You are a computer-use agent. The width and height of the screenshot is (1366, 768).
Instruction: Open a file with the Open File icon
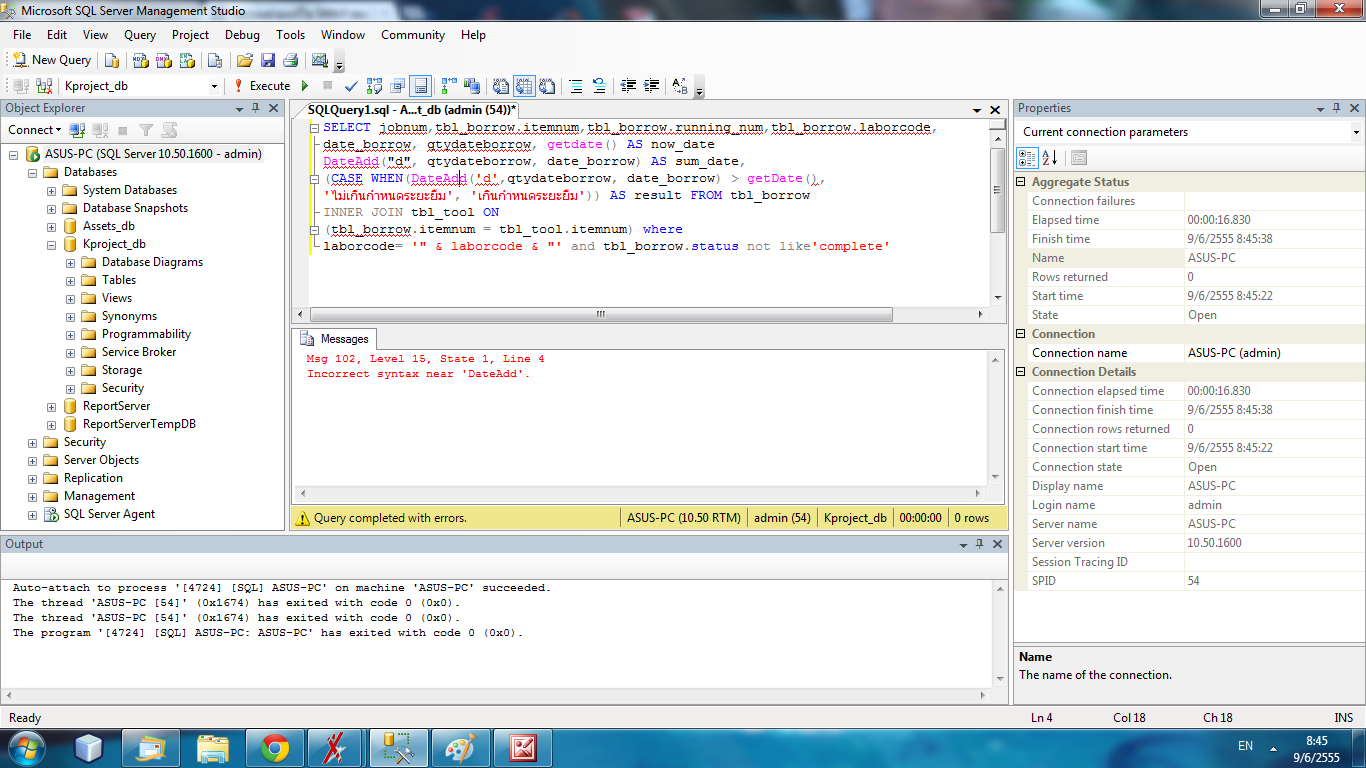[244, 60]
